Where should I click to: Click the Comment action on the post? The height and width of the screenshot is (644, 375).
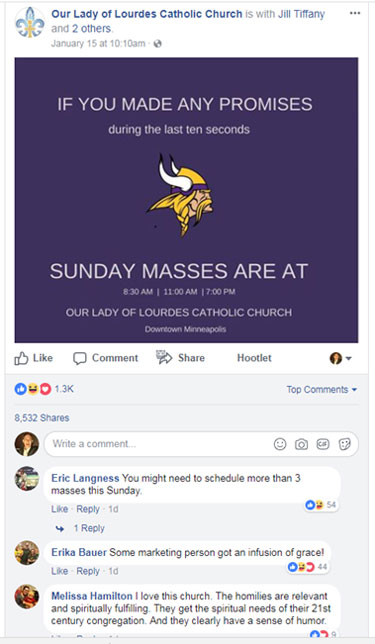106,358
